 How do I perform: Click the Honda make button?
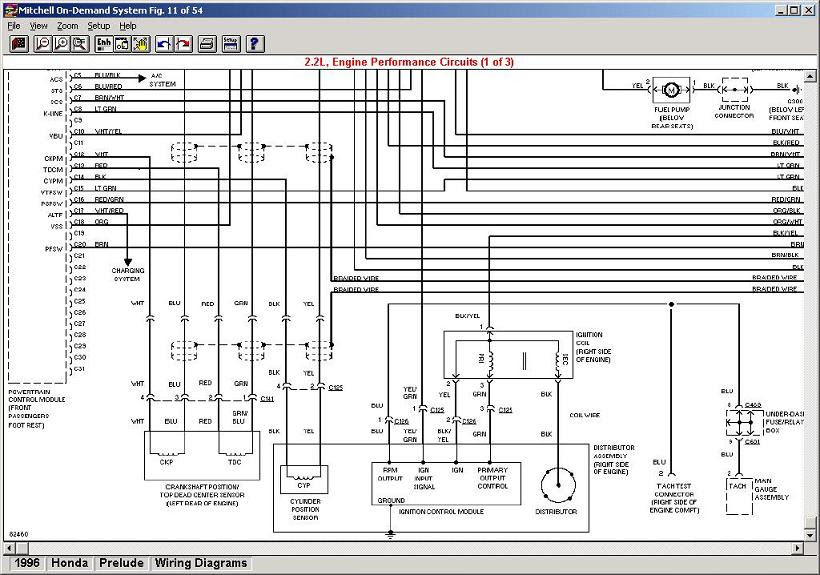click(70, 563)
